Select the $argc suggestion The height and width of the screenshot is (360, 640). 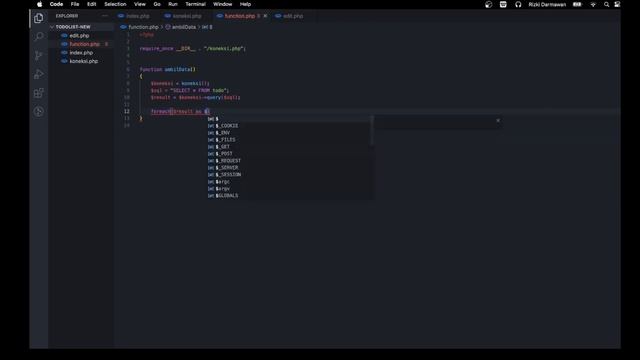click(x=289, y=182)
